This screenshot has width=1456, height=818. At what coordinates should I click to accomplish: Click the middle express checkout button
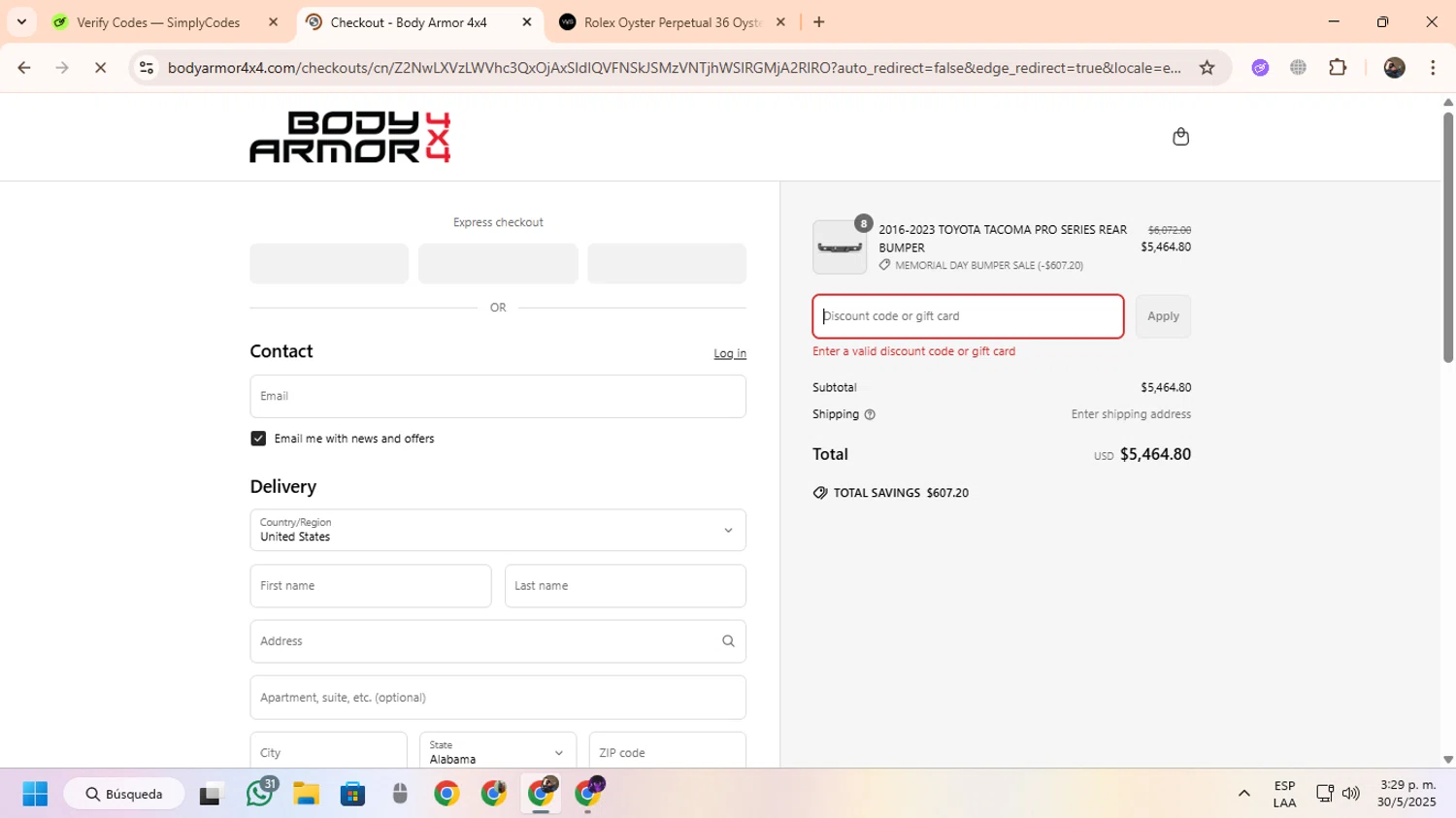498,264
